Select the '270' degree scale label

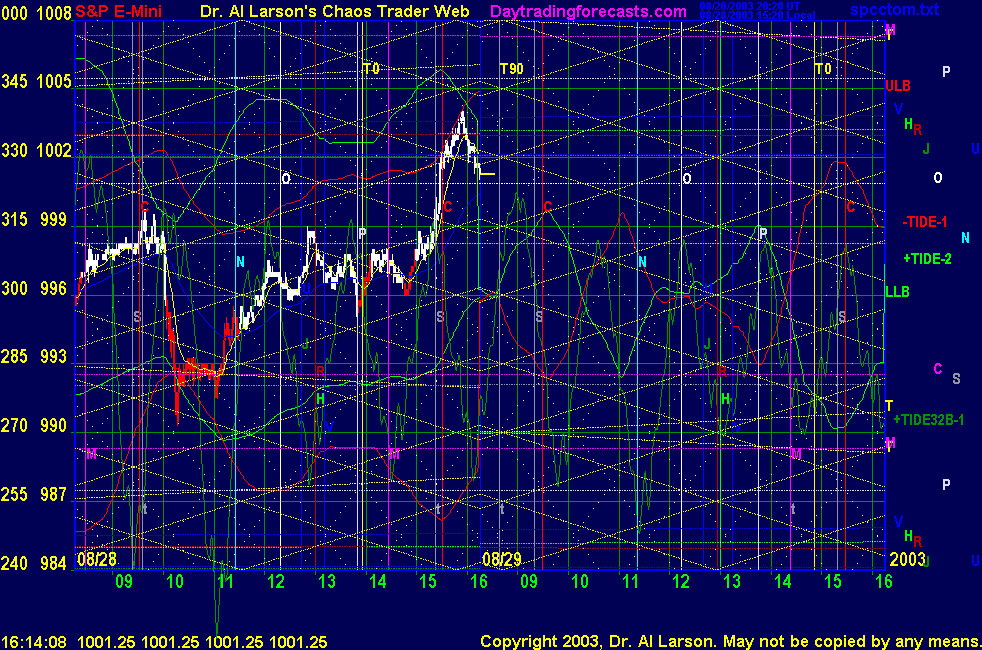tap(14, 425)
